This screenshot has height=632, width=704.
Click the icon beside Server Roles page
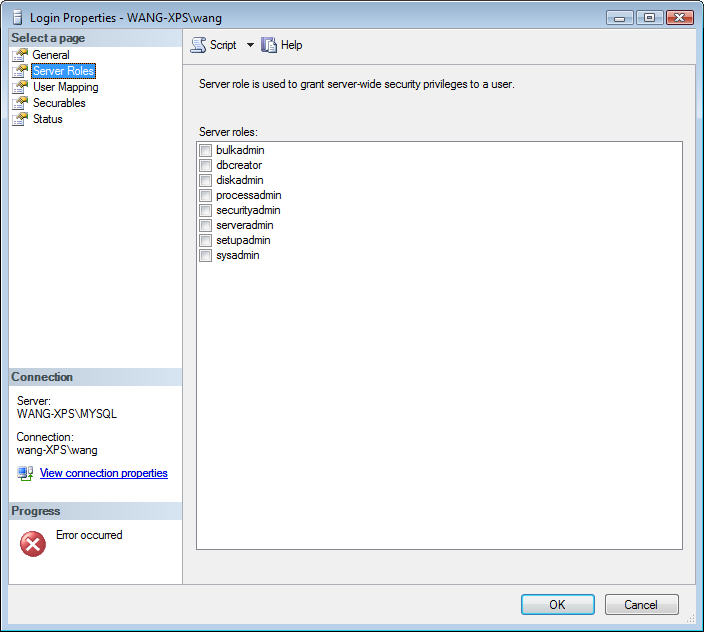[x=20, y=71]
